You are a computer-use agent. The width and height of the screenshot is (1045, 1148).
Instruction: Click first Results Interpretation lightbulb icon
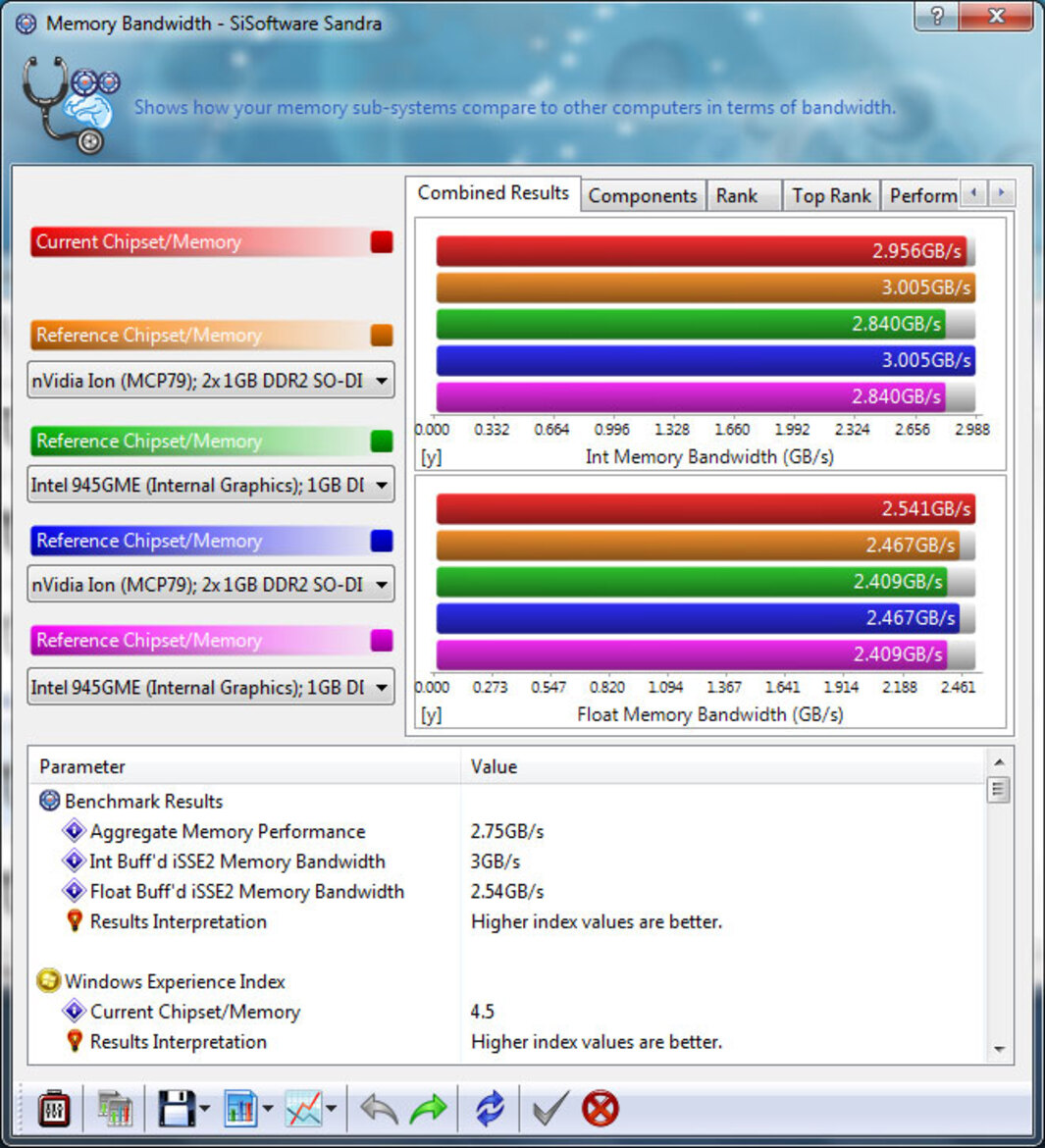[74, 921]
